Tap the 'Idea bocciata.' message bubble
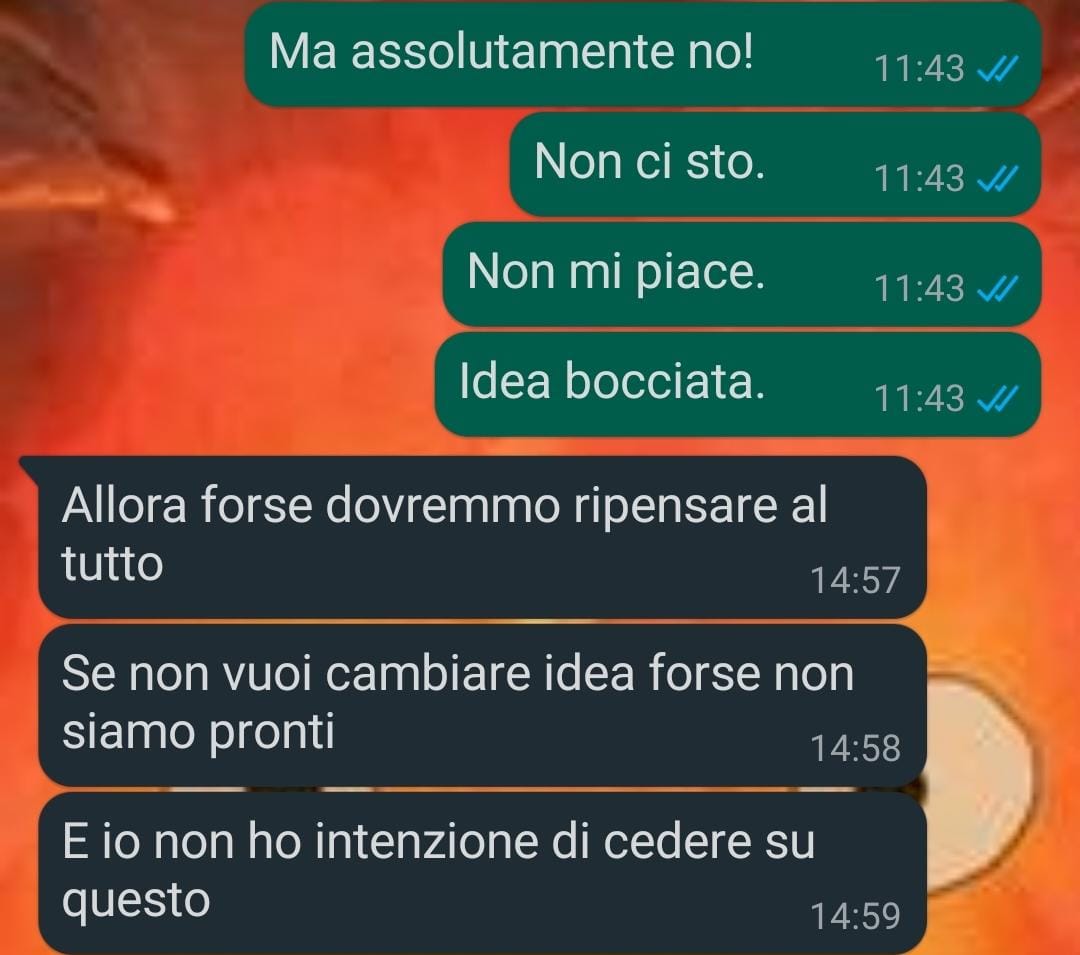The image size is (1080, 955). point(738,384)
